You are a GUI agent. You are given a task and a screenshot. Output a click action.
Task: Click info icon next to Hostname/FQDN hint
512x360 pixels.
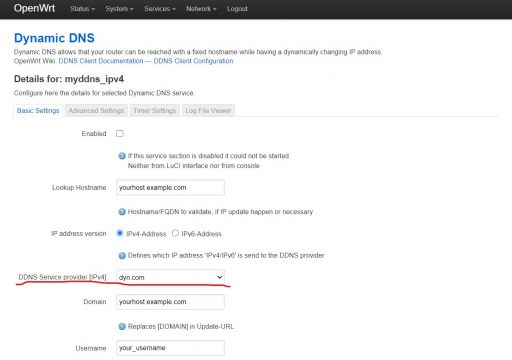[x=122, y=212]
